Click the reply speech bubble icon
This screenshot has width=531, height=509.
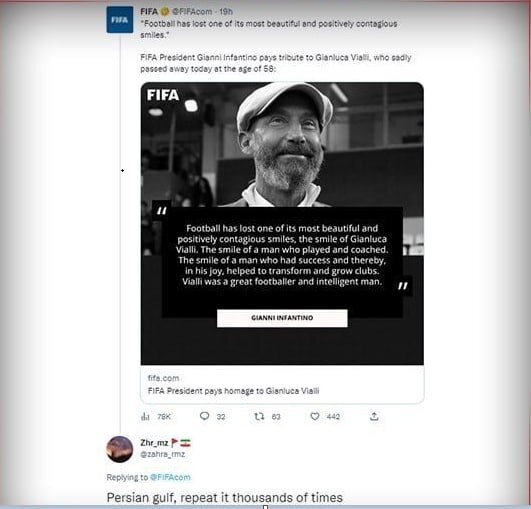(205, 416)
